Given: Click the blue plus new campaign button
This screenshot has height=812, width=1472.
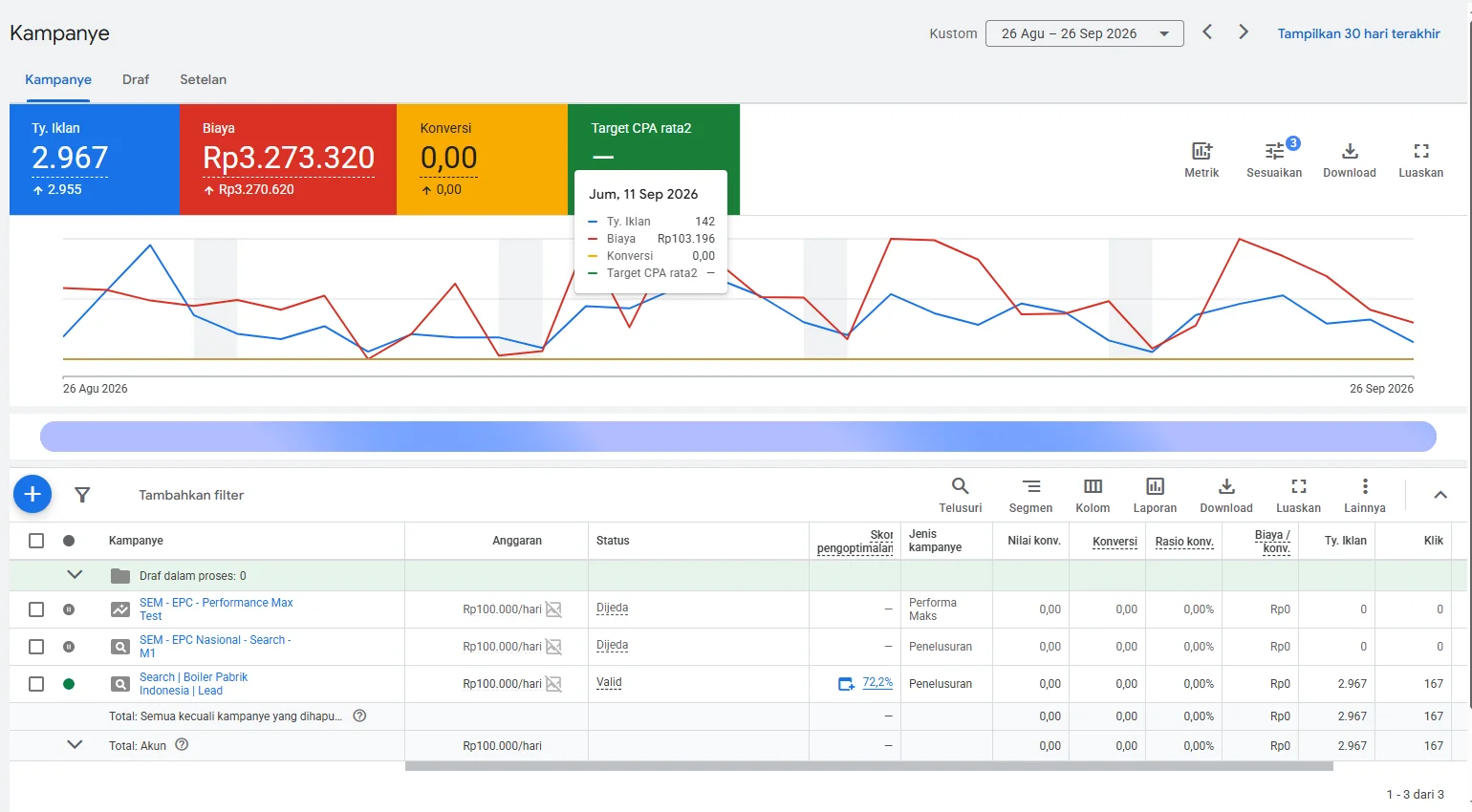Looking at the screenshot, I should (x=32, y=494).
